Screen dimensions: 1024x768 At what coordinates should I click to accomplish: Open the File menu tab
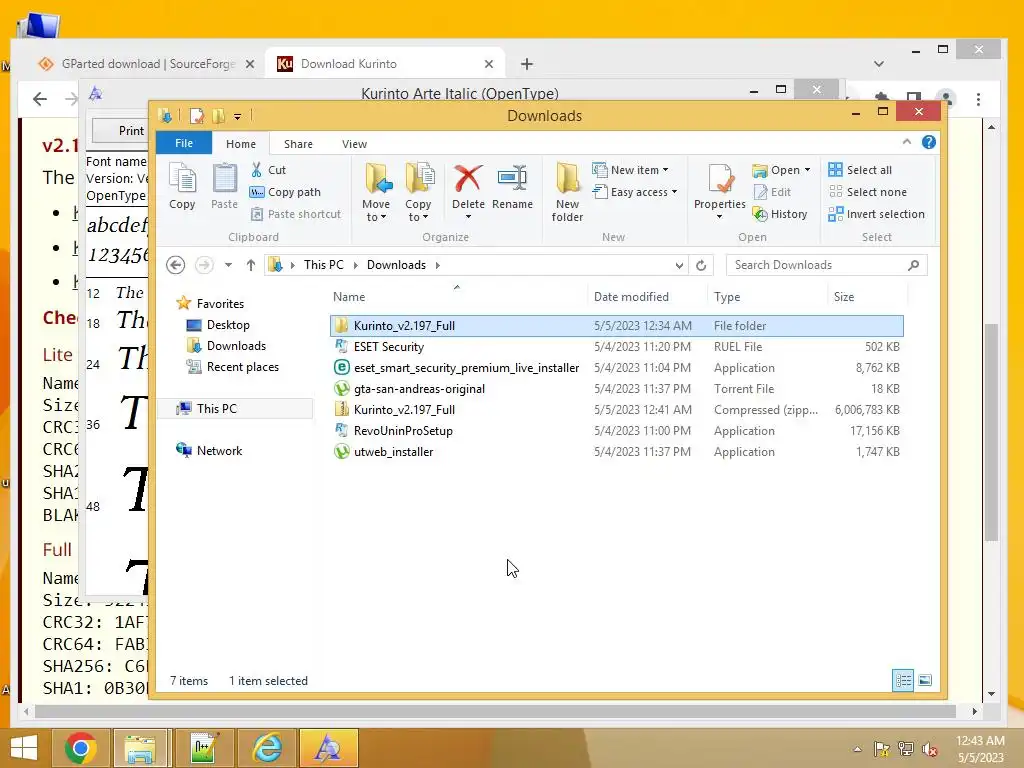pyautogui.click(x=184, y=143)
